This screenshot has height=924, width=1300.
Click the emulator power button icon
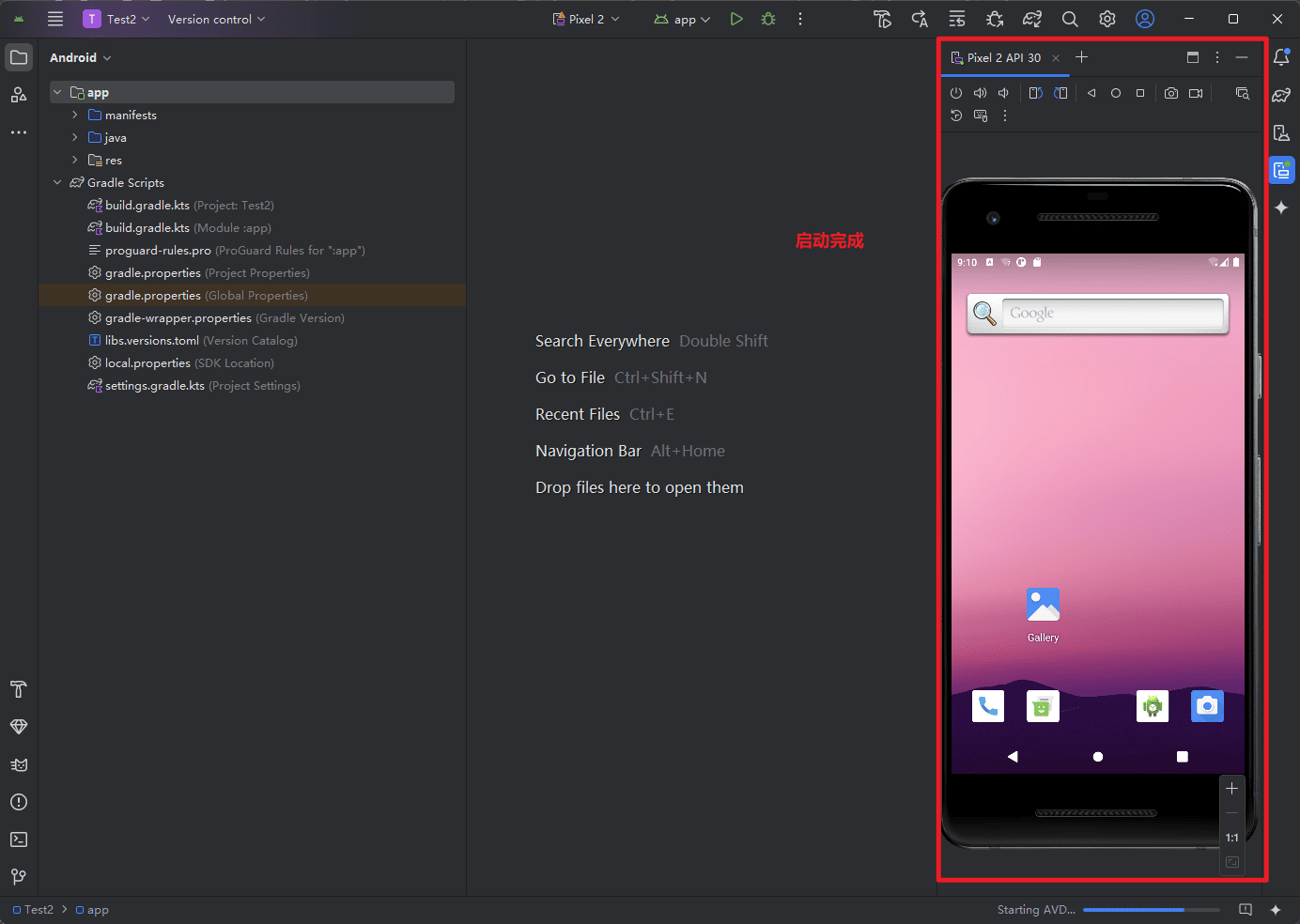click(x=956, y=93)
